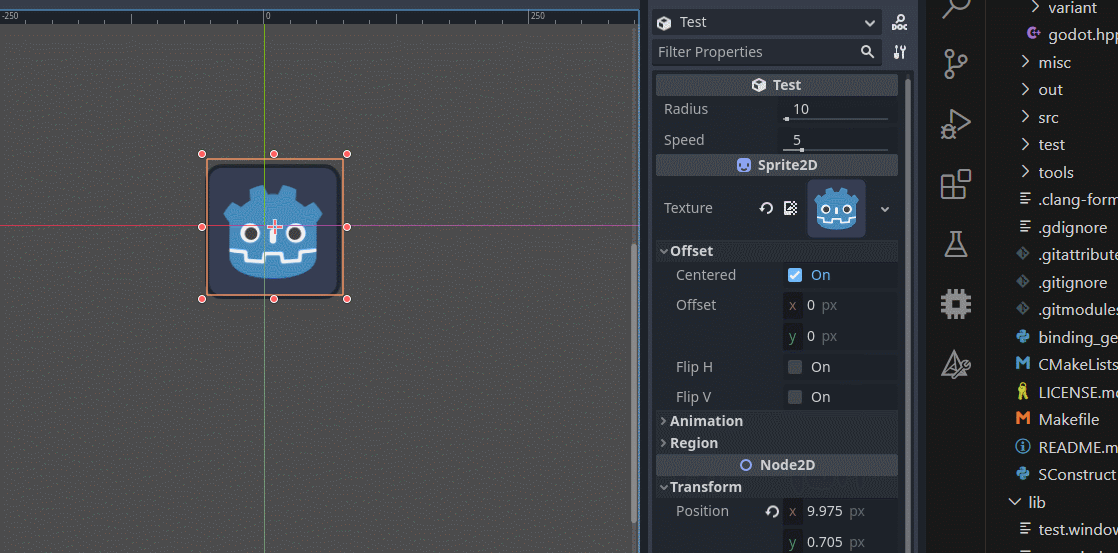Click the viewport vertical scrollbar

[634, 381]
